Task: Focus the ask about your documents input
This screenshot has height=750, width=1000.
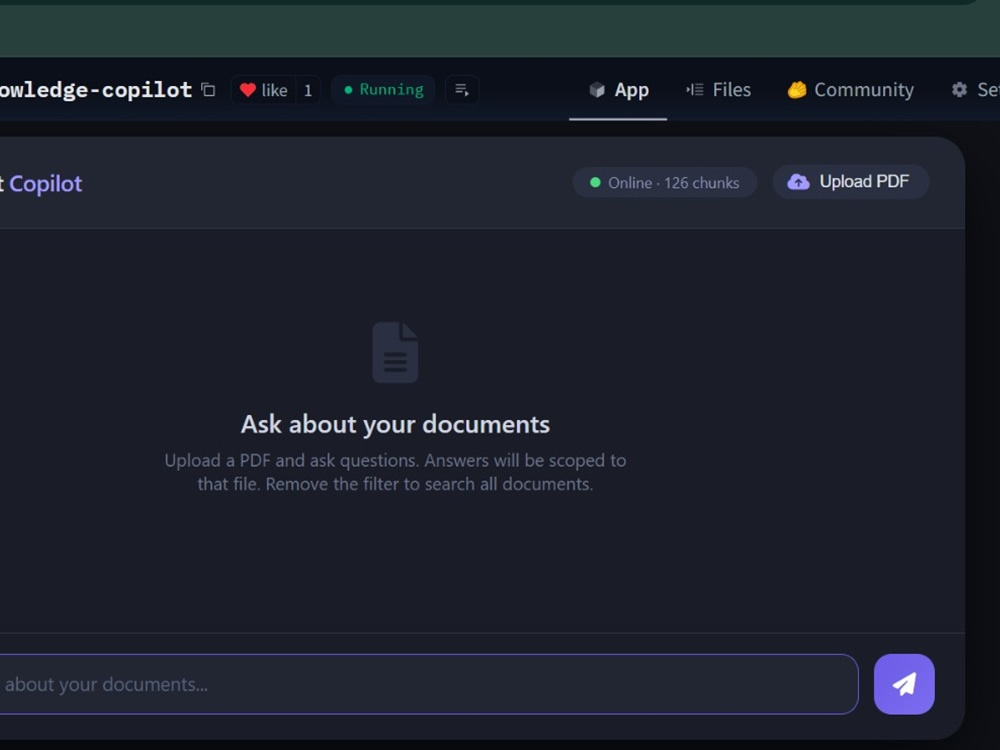Action: pos(428,684)
